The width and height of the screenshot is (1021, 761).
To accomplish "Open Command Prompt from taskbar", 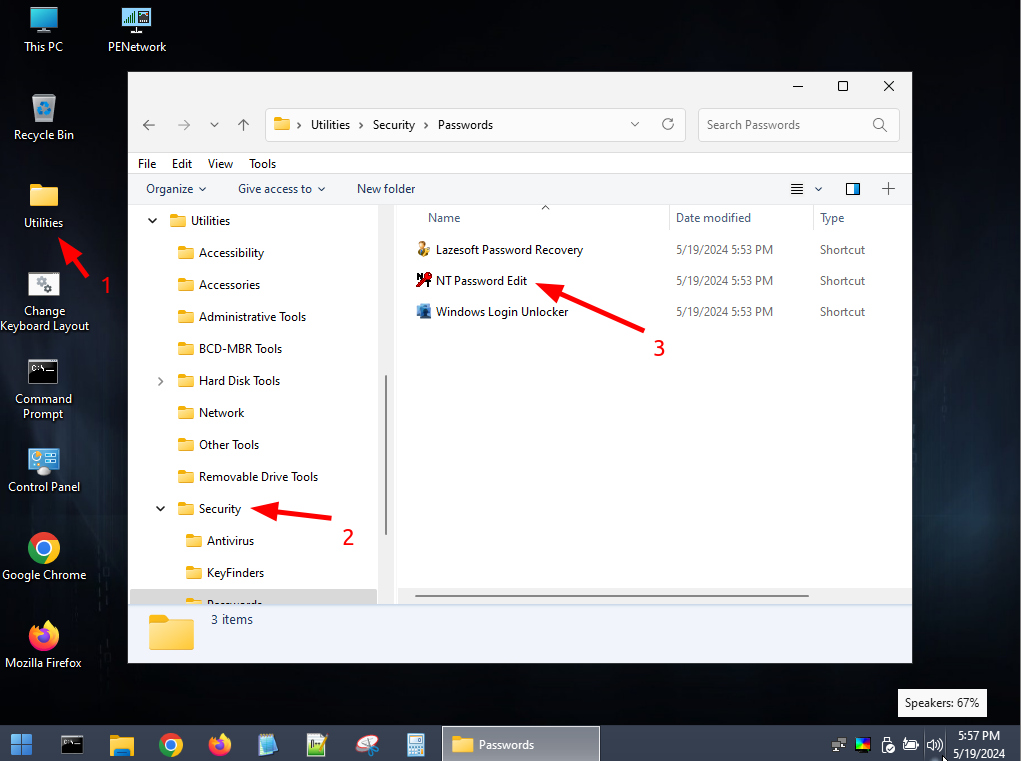I will tap(72, 744).
